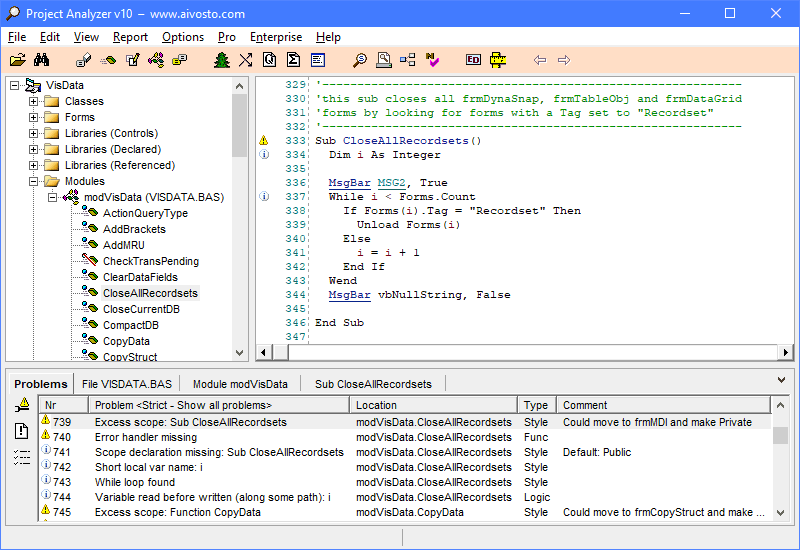
Task: Click the back arrow navigation icon
Action: pyautogui.click(x=540, y=60)
